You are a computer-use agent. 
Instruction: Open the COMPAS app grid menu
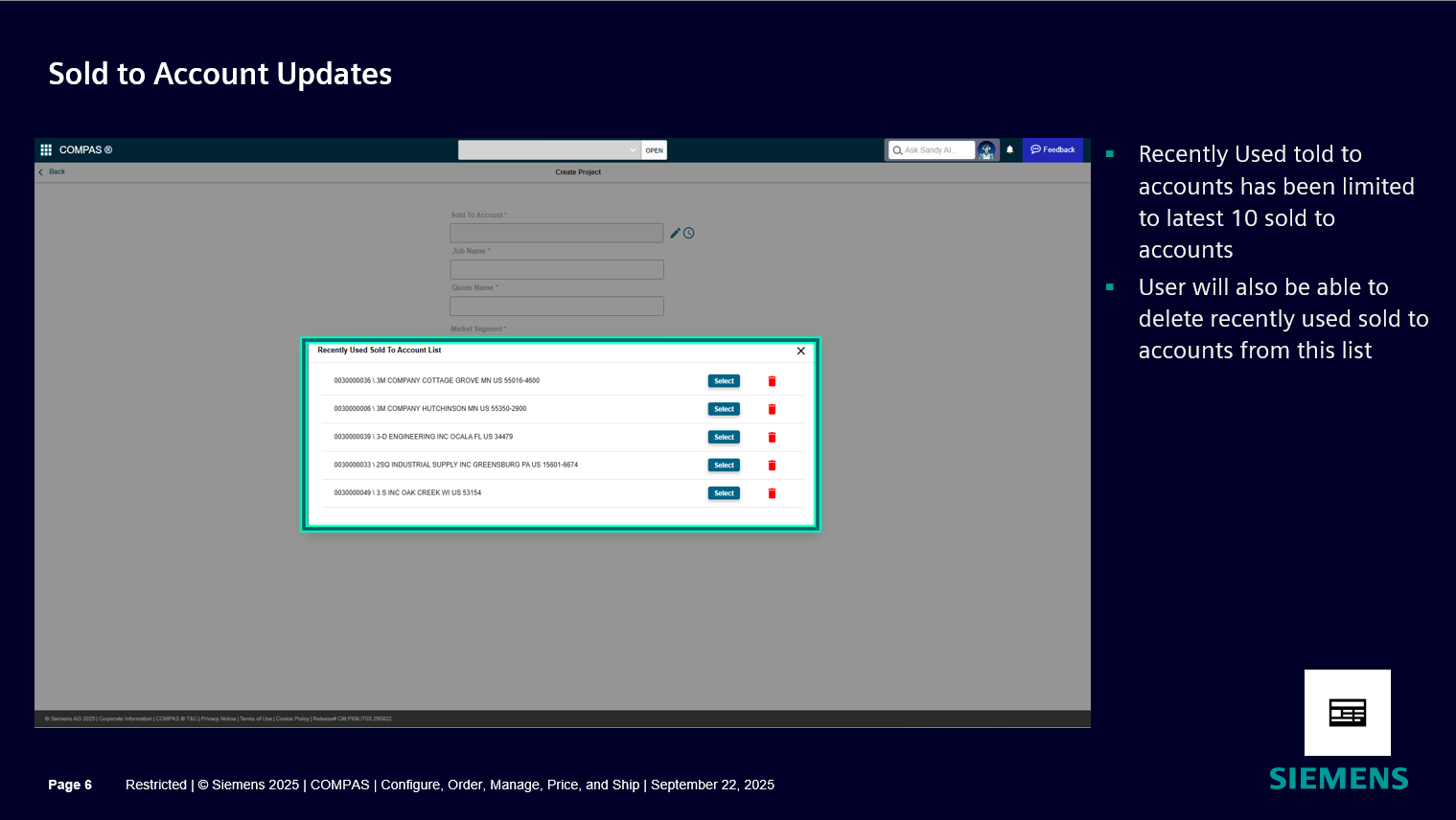click(x=46, y=149)
